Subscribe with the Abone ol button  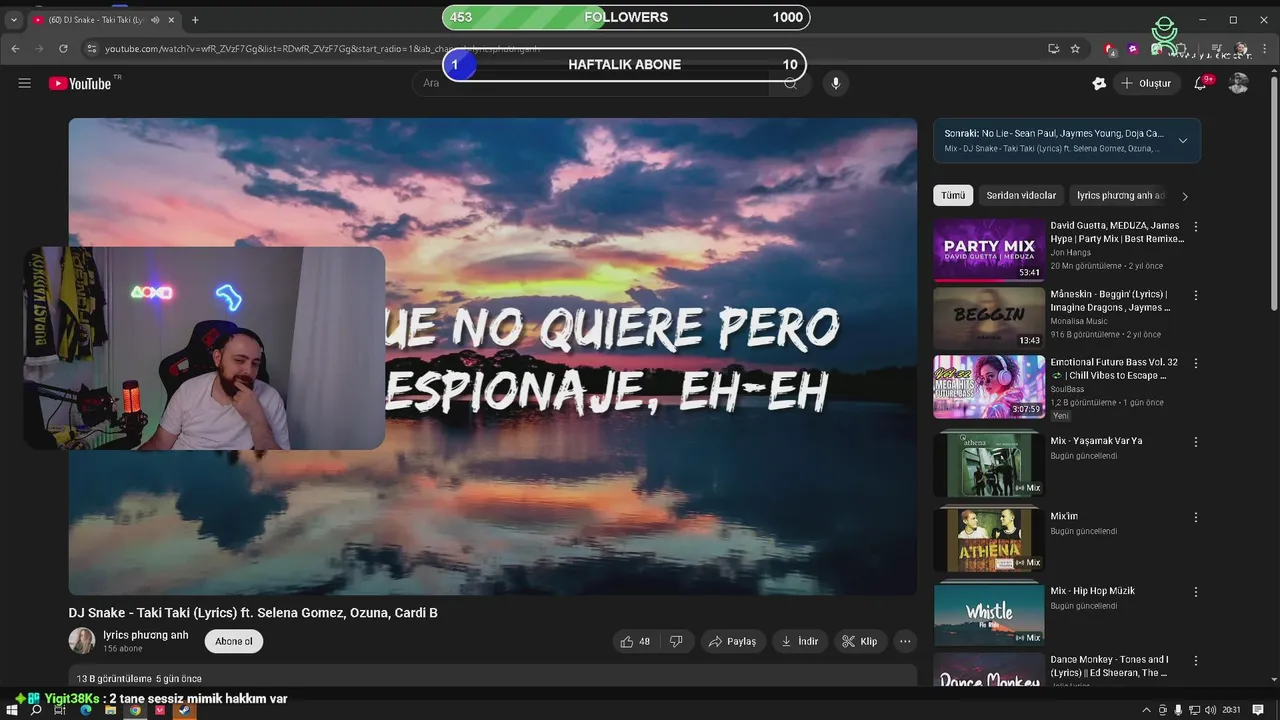click(234, 641)
